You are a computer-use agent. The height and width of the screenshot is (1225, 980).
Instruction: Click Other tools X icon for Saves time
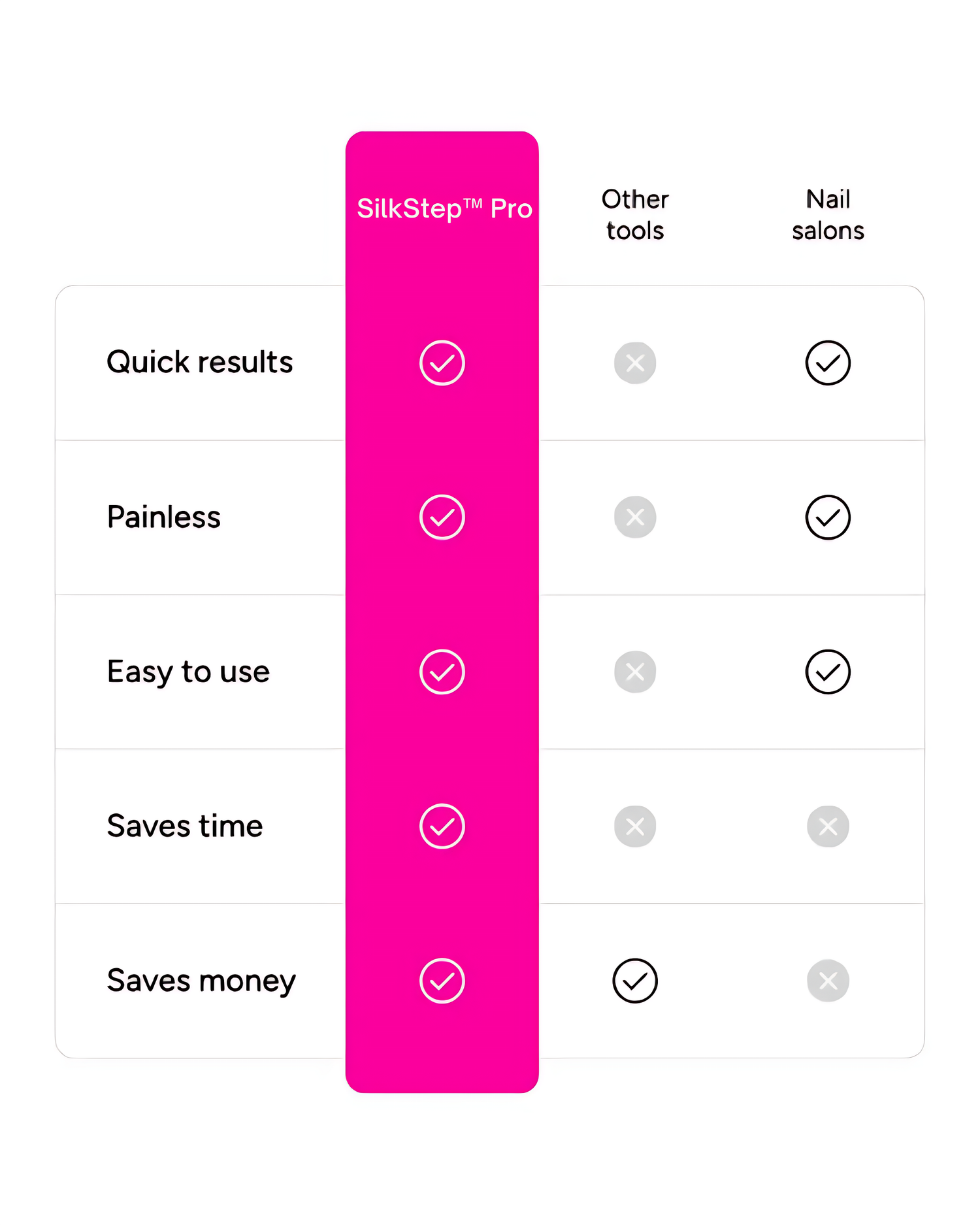[634, 826]
